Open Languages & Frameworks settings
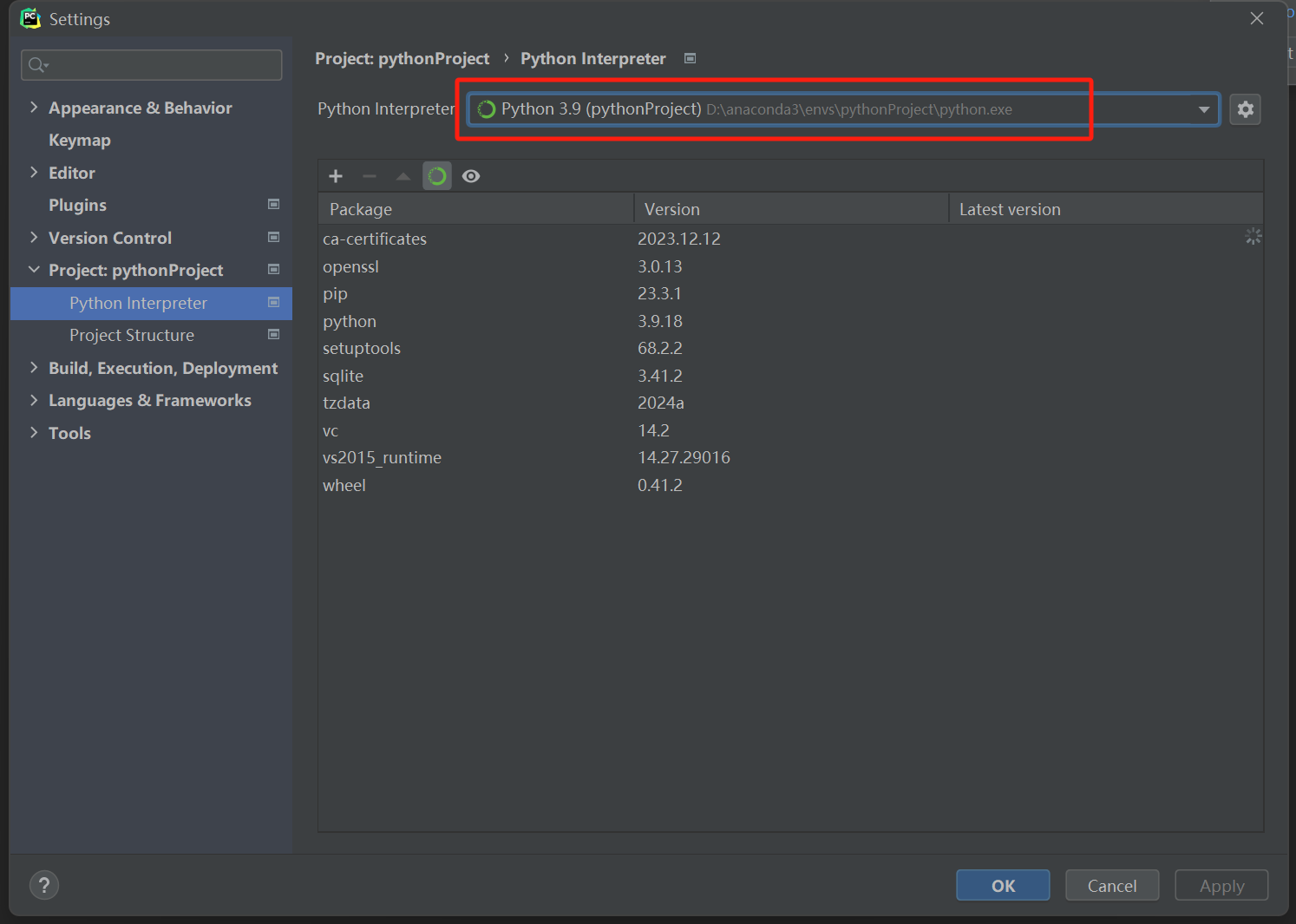1296x924 pixels. 150,400
